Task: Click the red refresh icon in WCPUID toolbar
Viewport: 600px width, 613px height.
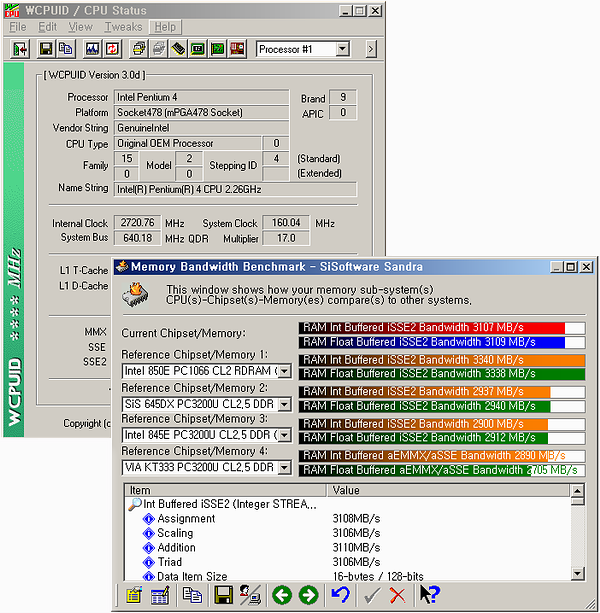Action: (112, 49)
